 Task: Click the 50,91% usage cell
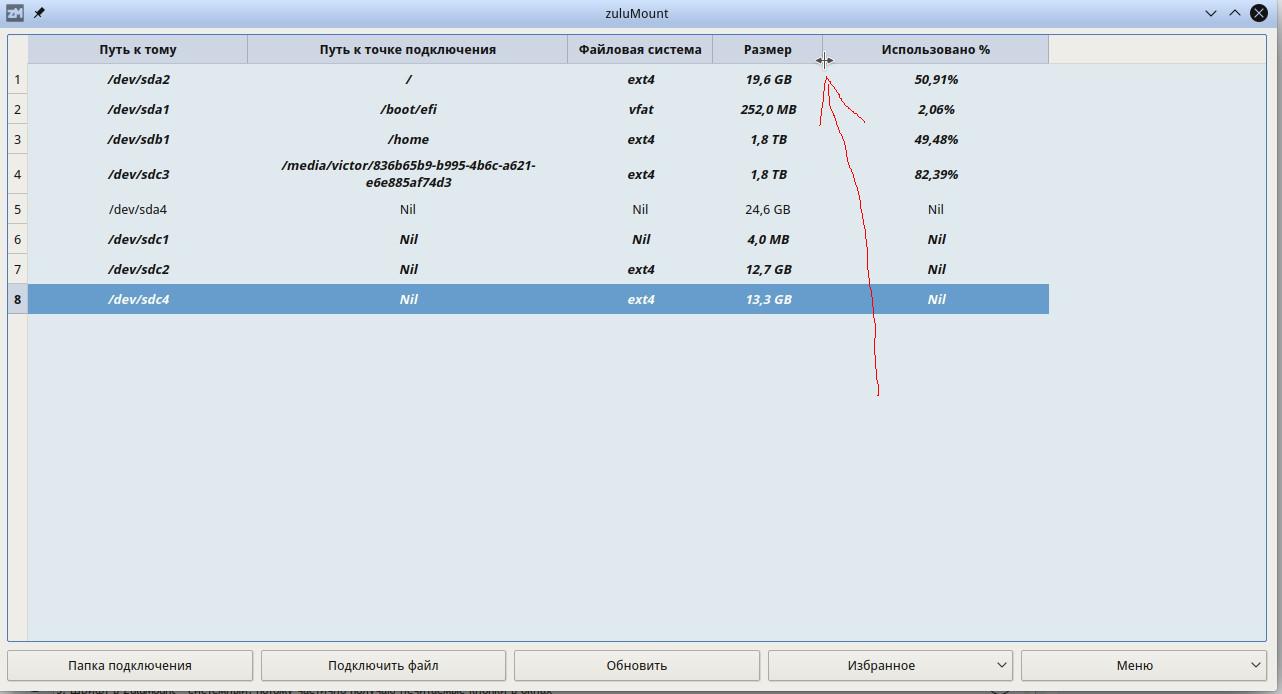(936, 79)
